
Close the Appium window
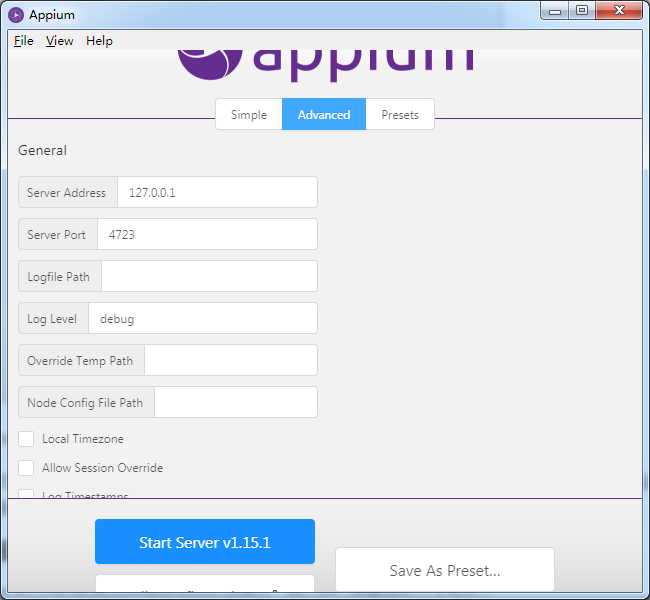619,11
